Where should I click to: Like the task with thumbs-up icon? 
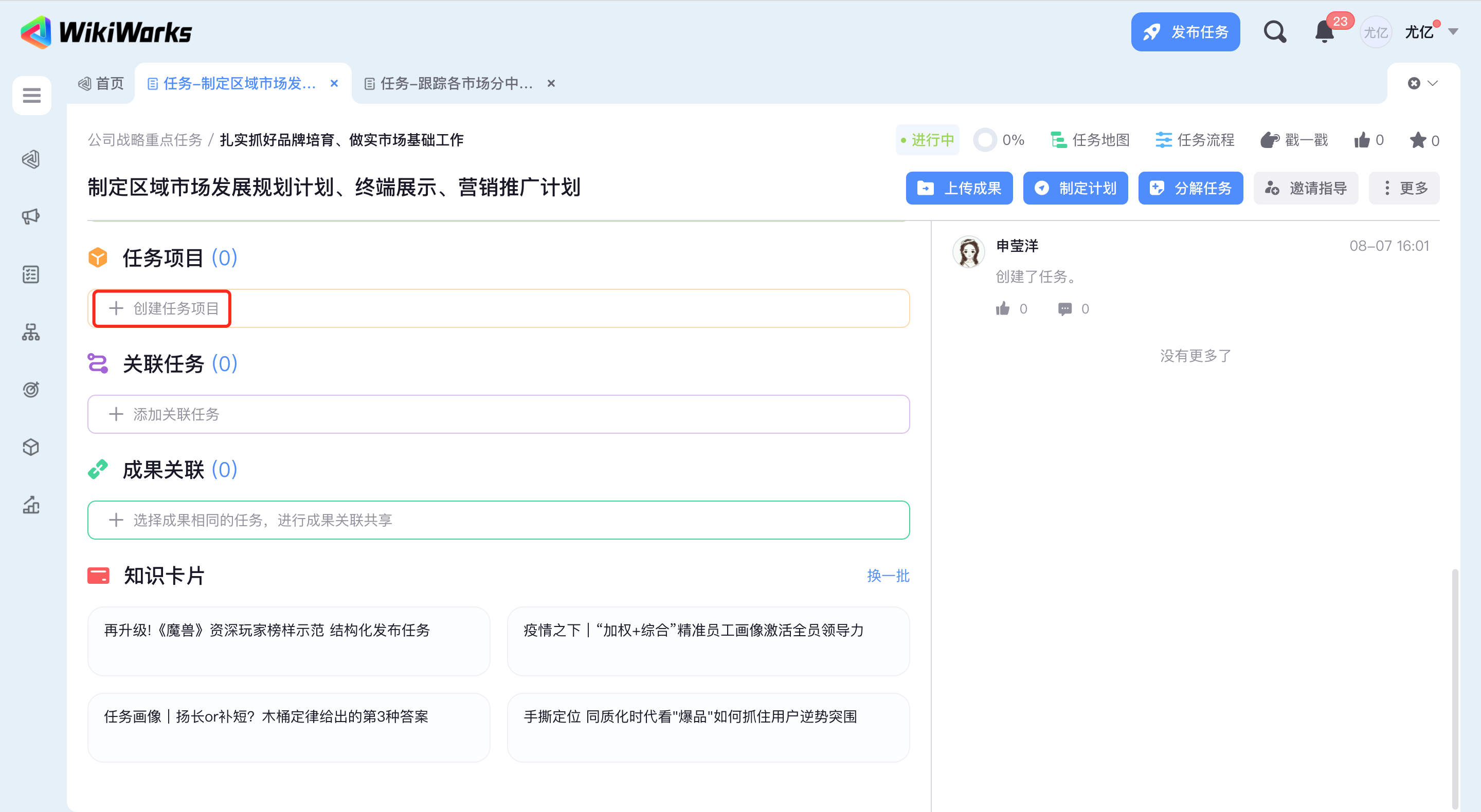[1362, 140]
